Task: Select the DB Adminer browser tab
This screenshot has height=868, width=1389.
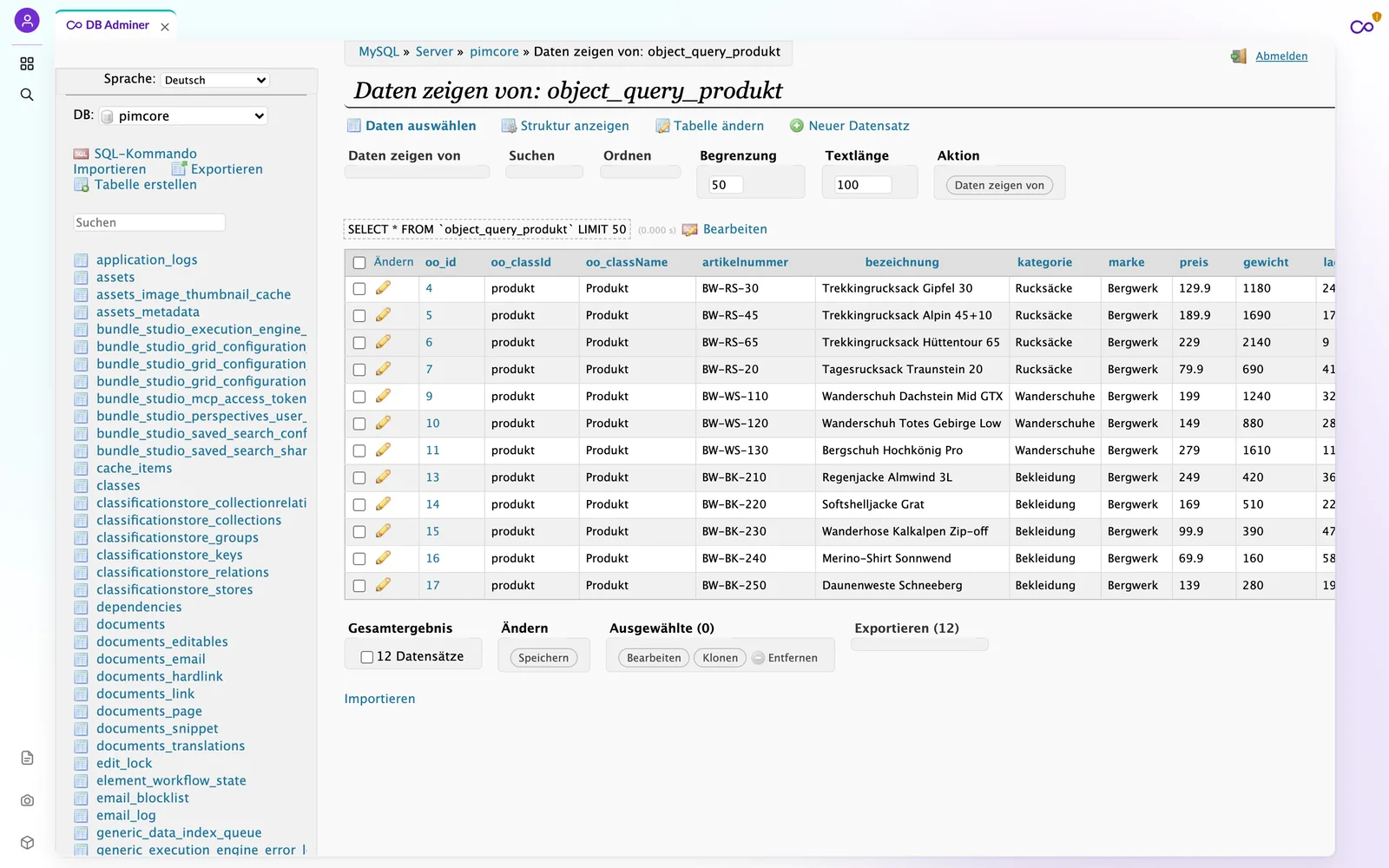Action: [116, 25]
